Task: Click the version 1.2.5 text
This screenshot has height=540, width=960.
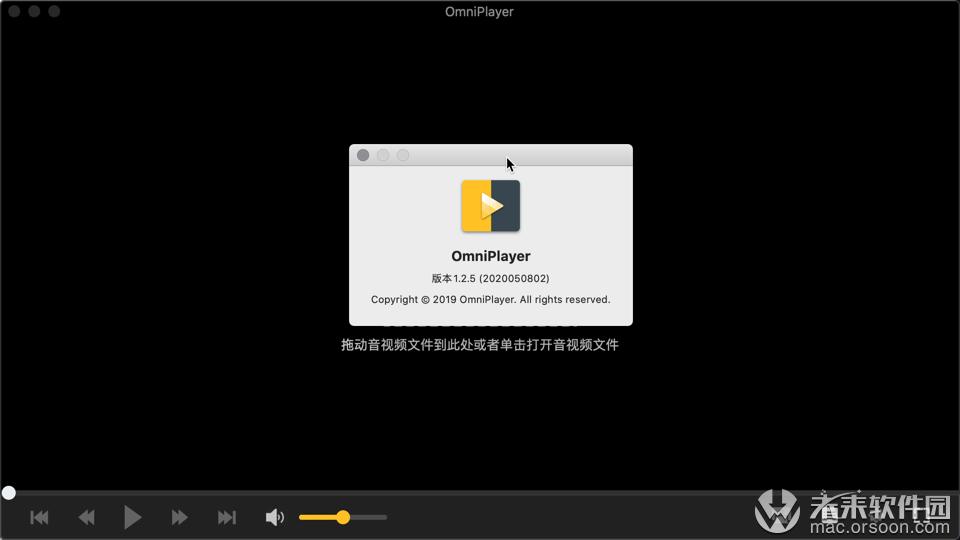Action: (x=490, y=278)
